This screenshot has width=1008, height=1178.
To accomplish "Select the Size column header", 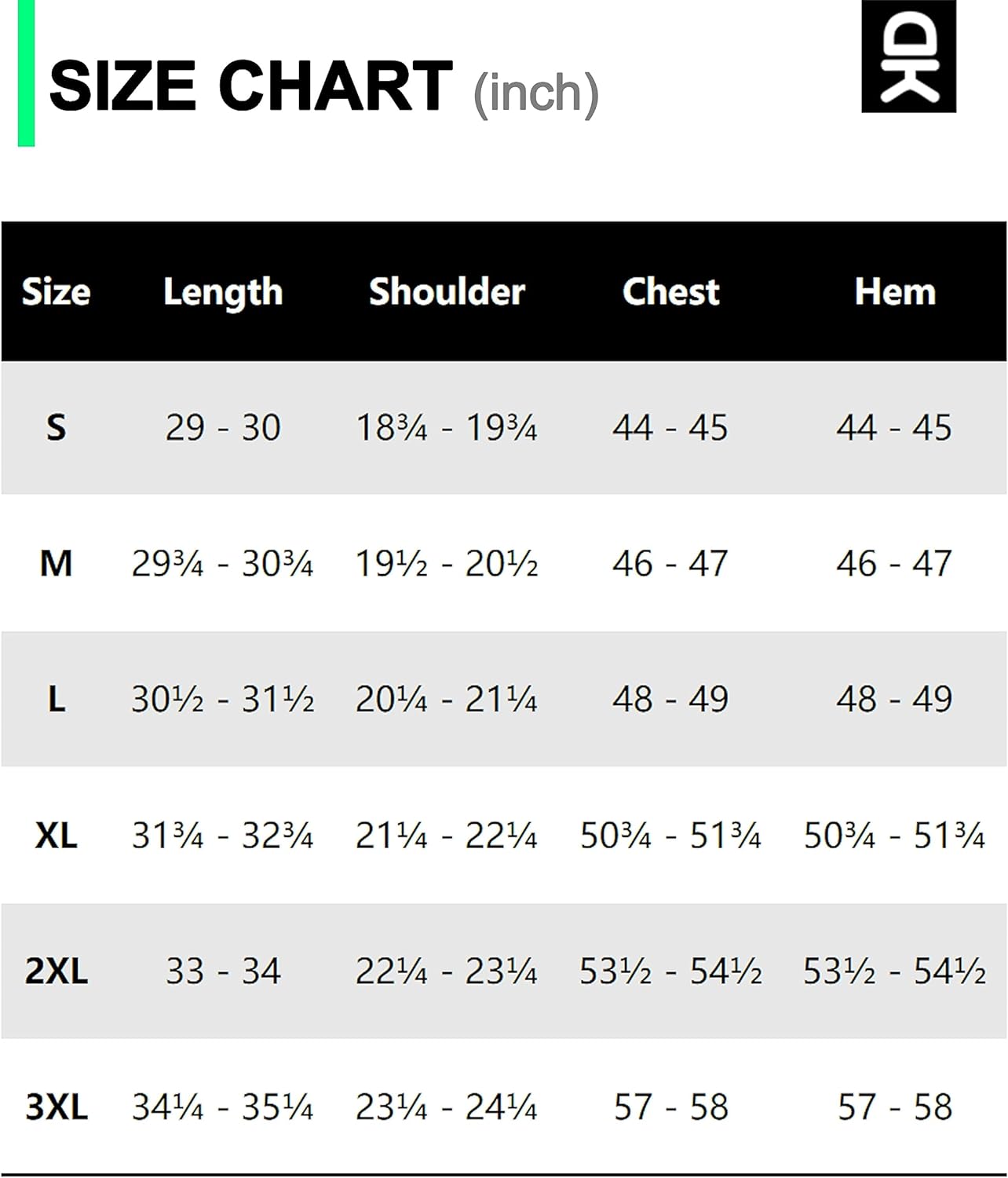I will [x=56, y=292].
